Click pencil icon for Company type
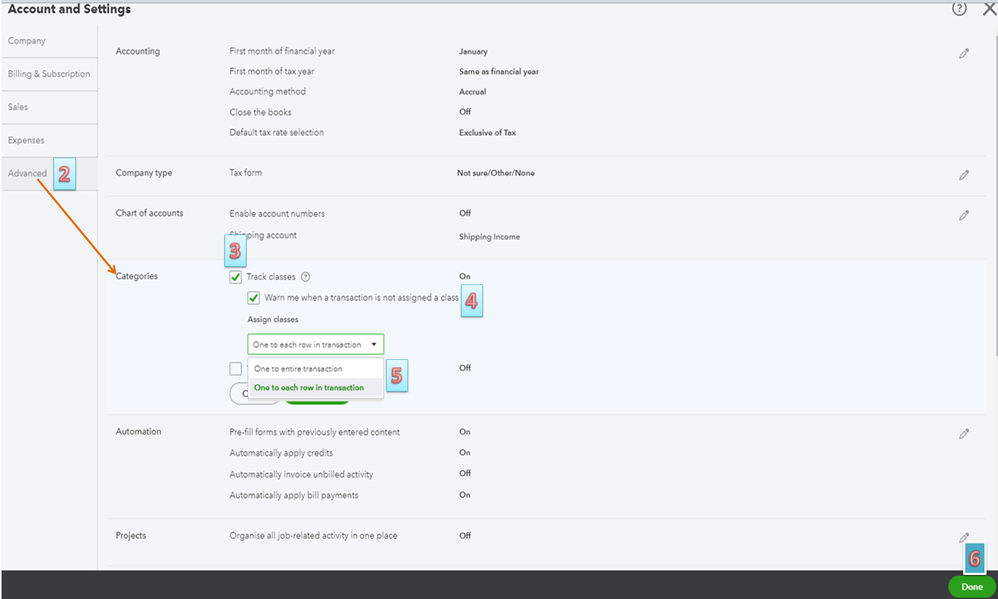This screenshot has height=599, width=998. click(964, 175)
